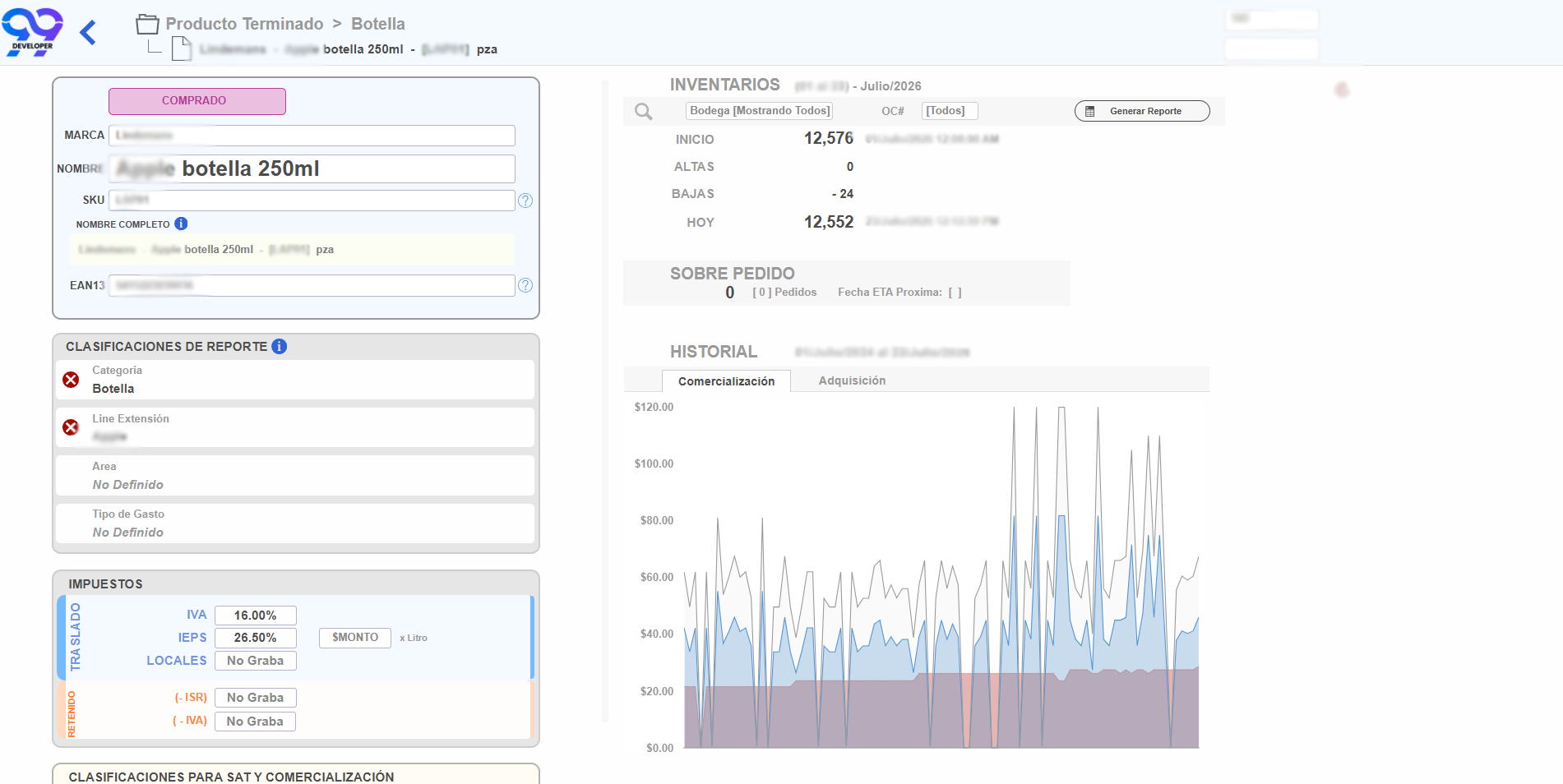Image resolution: width=1563 pixels, height=784 pixels.
Task: Set the LOCALES tax No Graba value
Action: tap(255, 661)
